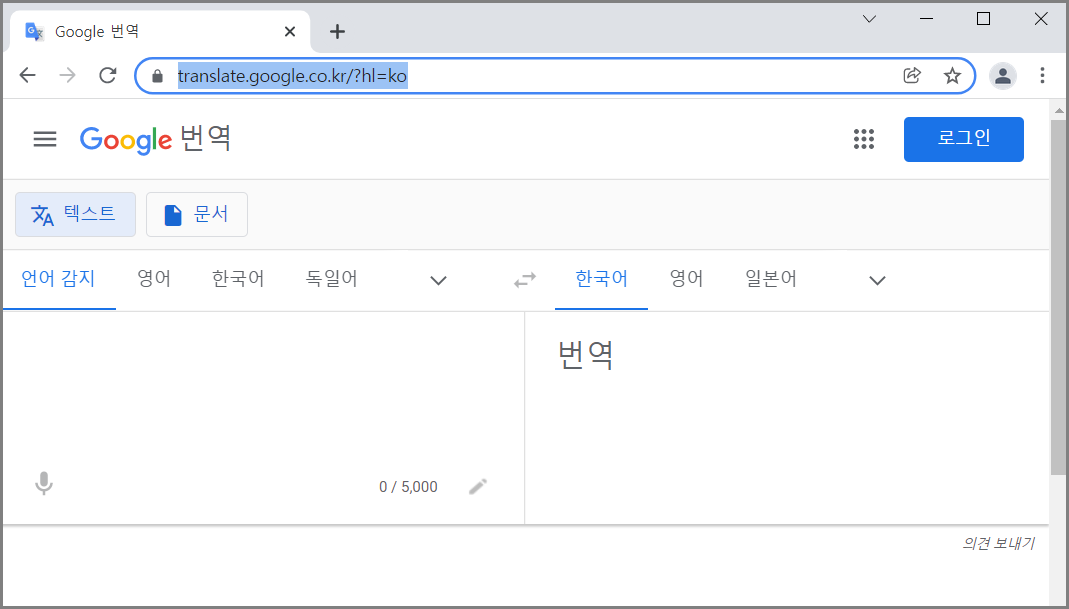The image size is (1069, 609).
Task: Select 영어 as target language
Action: (687, 279)
